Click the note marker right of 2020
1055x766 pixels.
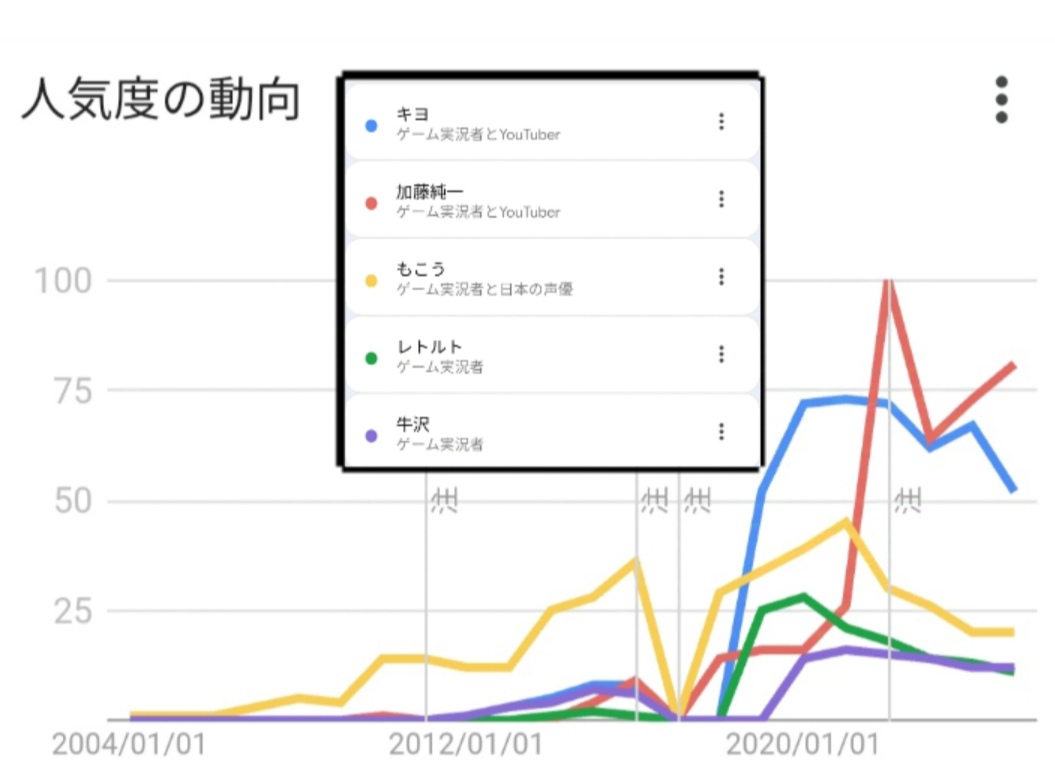[908, 501]
